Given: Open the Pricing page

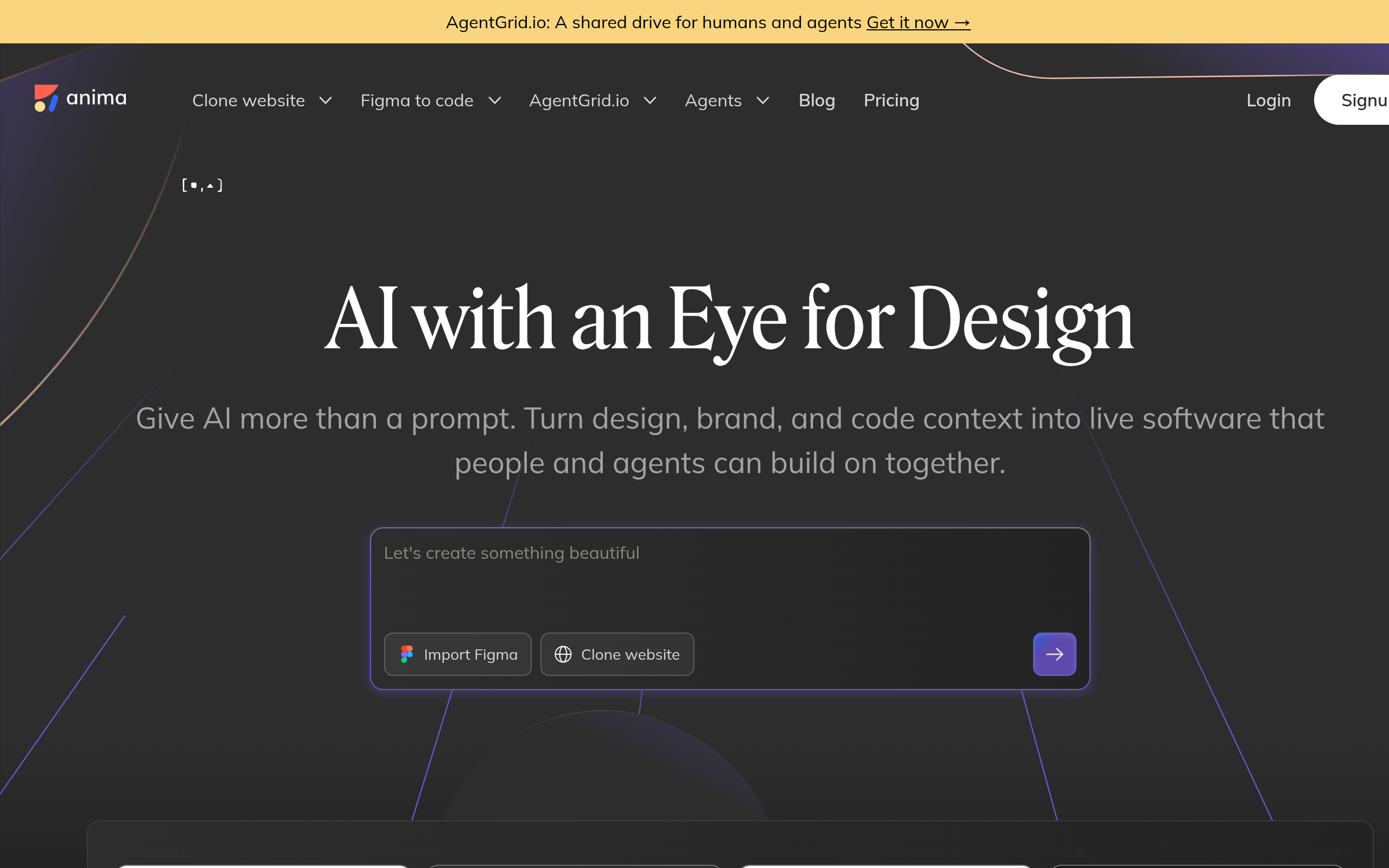Looking at the screenshot, I should tap(891, 100).
